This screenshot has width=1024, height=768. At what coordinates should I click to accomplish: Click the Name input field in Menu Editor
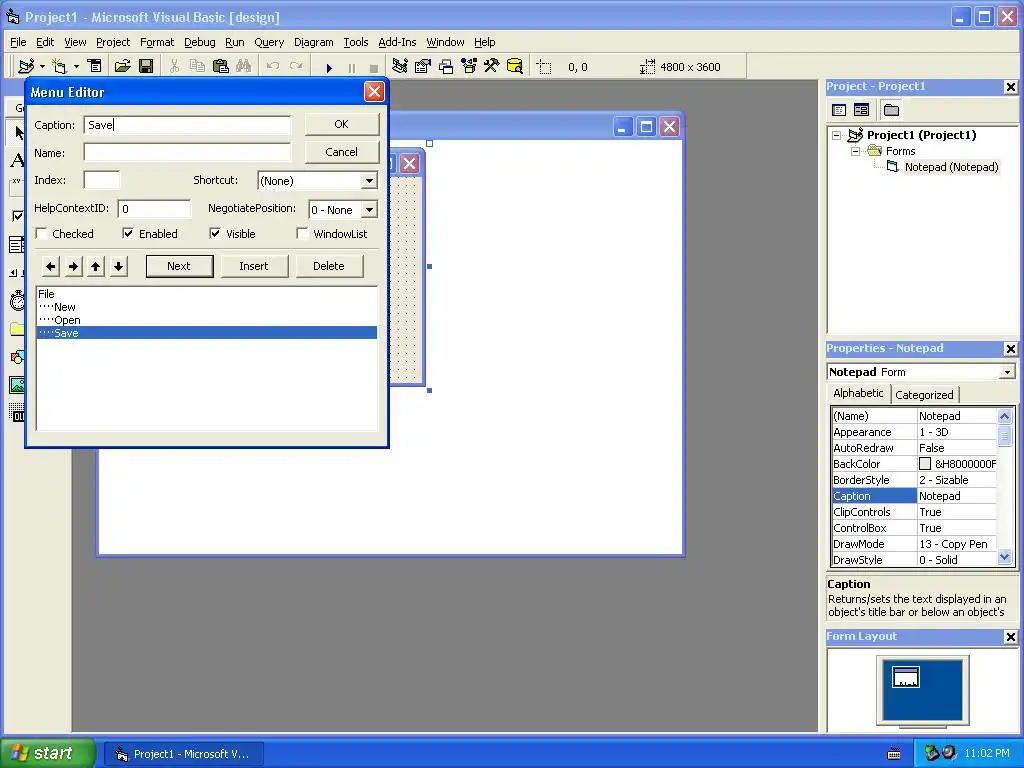pos(187,153)
